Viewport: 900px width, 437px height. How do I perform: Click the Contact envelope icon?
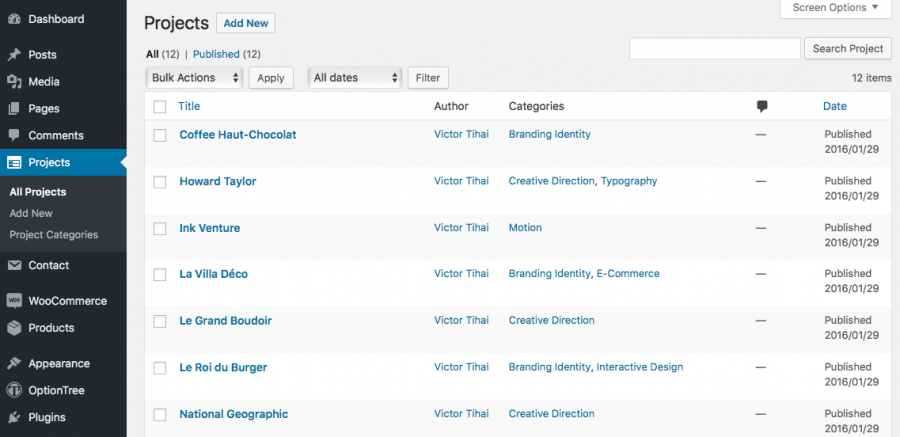tap(14, 265)
